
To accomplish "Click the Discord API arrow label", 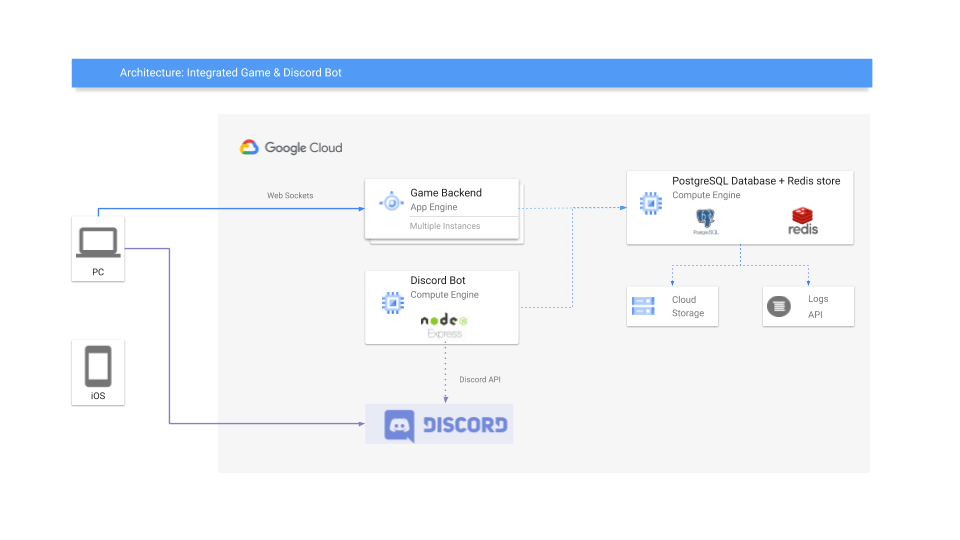I will [x=480, y=380].
